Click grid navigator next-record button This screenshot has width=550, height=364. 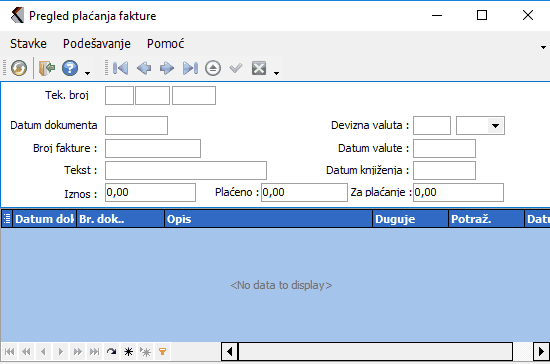pyautogui.click(x=60, y=351)
